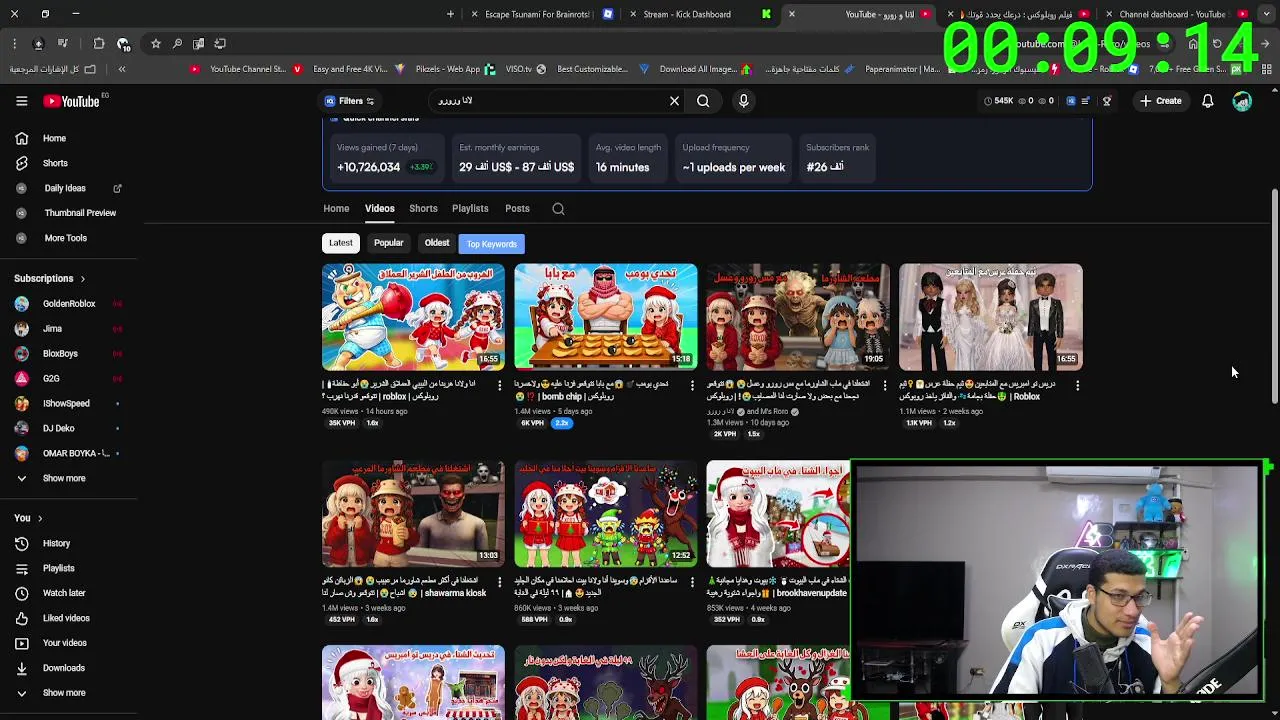
Task: Open options for the 1.3M views 10 days ago video
Action: point(884,385)
